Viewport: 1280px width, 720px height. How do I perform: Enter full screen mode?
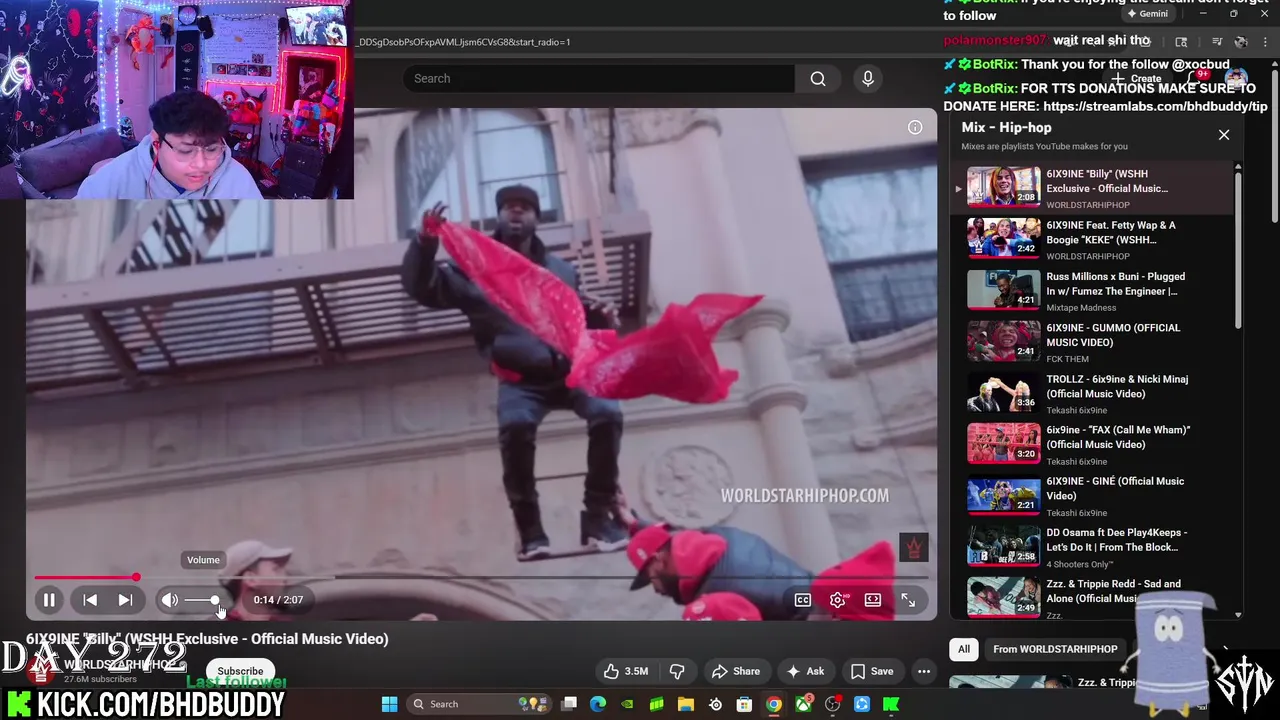pos(908,600)
